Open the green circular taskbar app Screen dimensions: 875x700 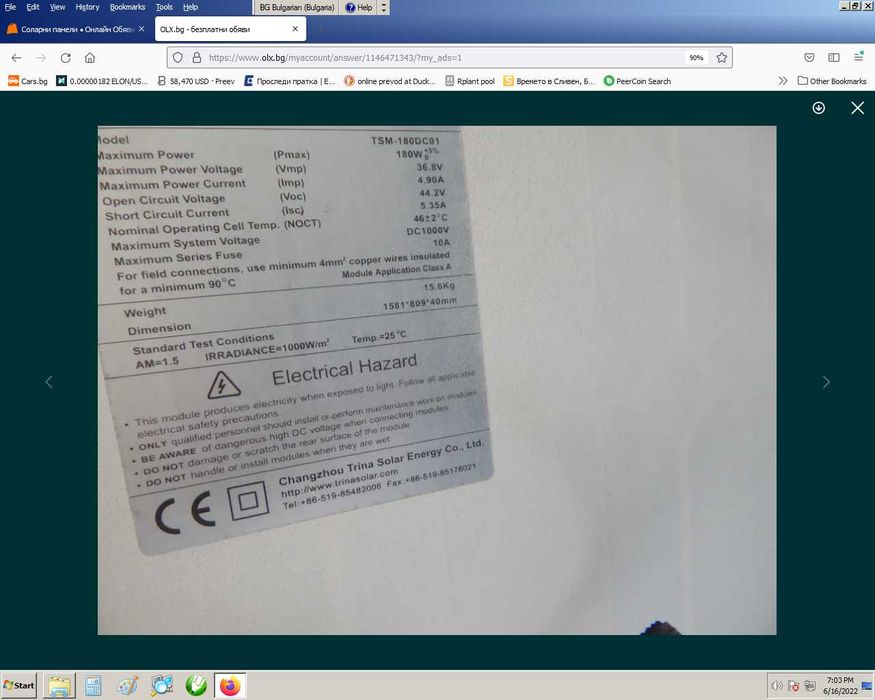(x=196, y=685)
